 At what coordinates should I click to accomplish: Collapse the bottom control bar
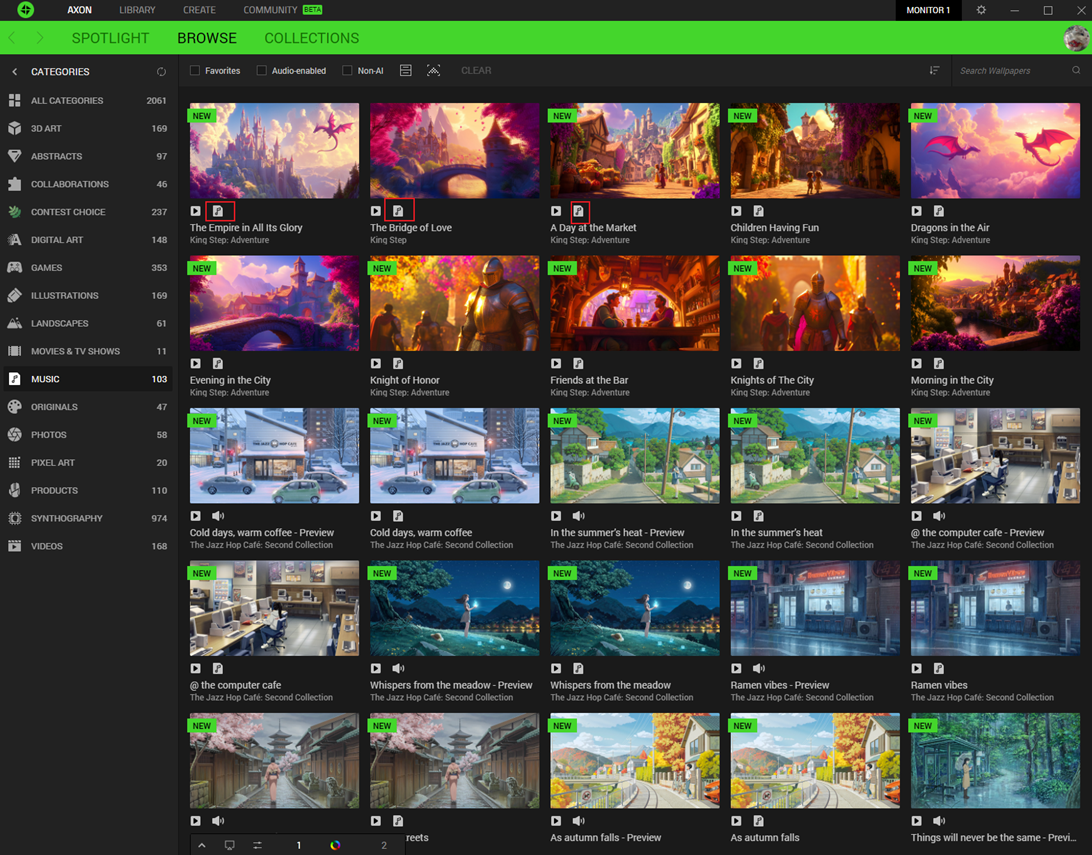pyautogui.click(x=202, y=845)
